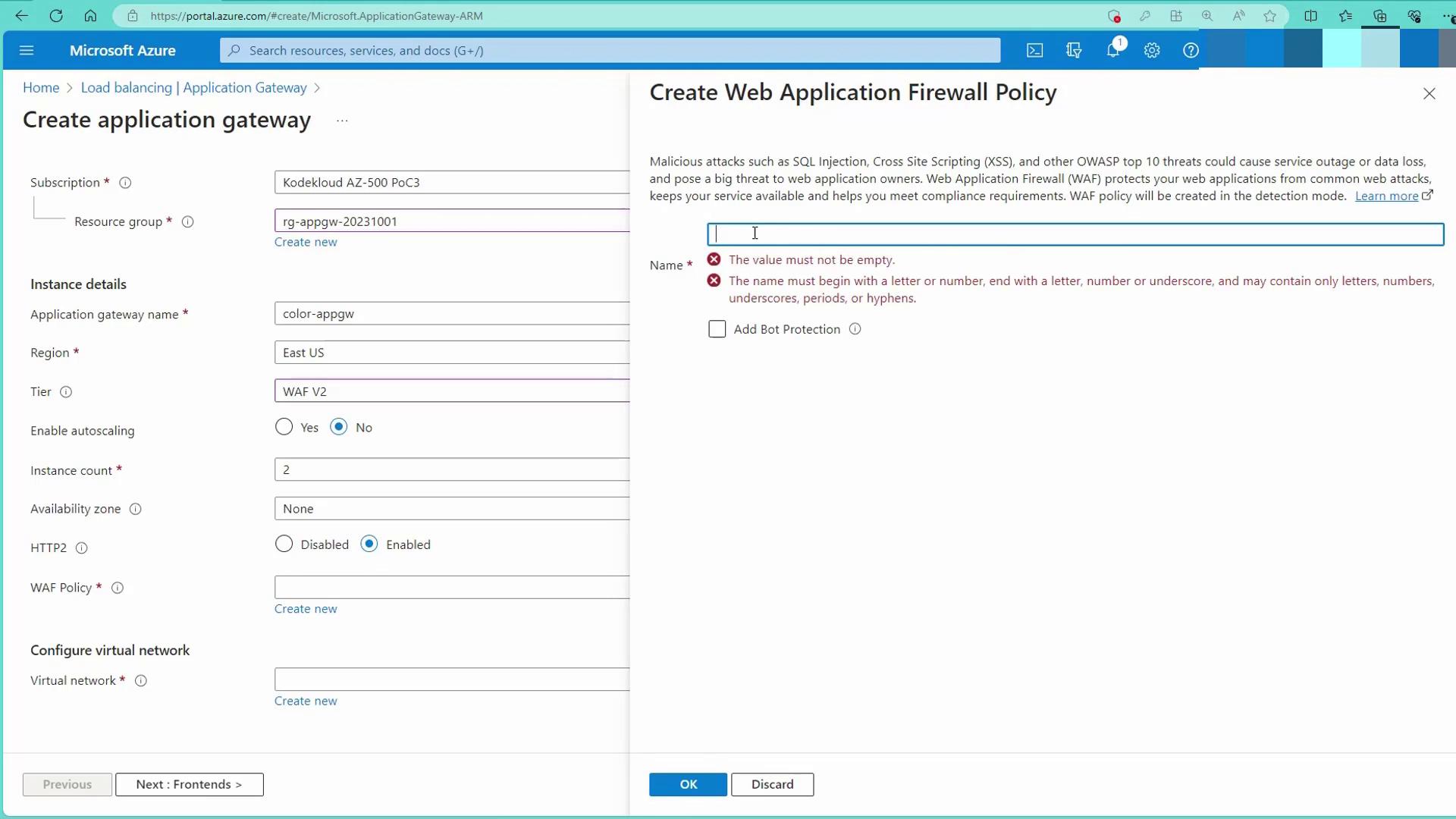Select Yes for Enable autoscaling
The image size is (1456, 819).
(x=284, y=427)
